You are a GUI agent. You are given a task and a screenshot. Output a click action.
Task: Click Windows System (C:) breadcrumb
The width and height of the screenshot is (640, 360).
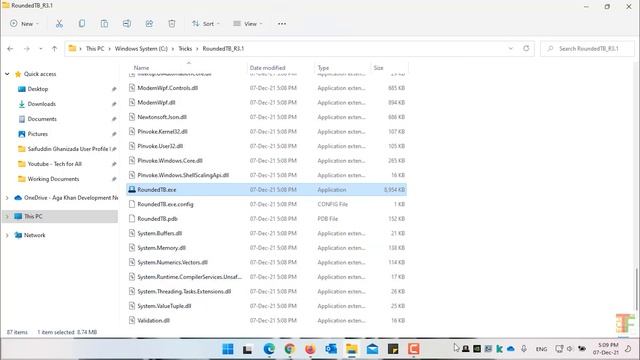141,49
